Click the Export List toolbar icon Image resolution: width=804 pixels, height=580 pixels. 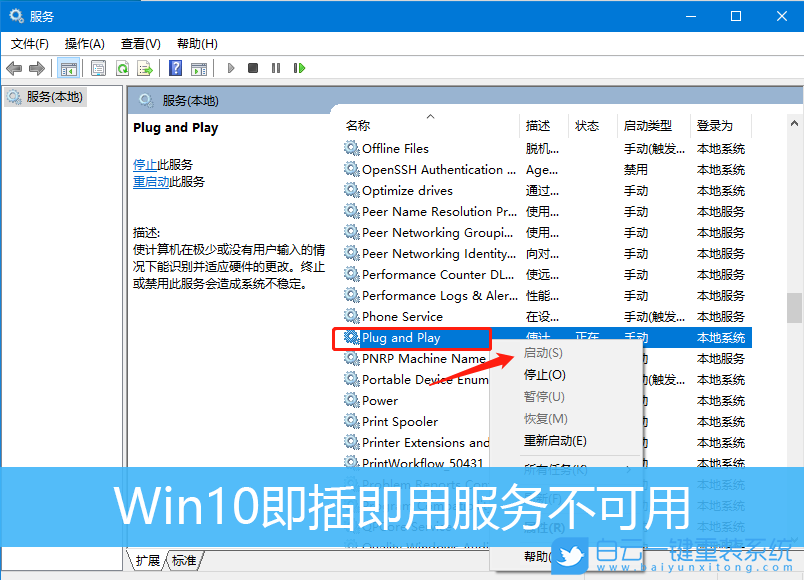click(x=146, y=68)
